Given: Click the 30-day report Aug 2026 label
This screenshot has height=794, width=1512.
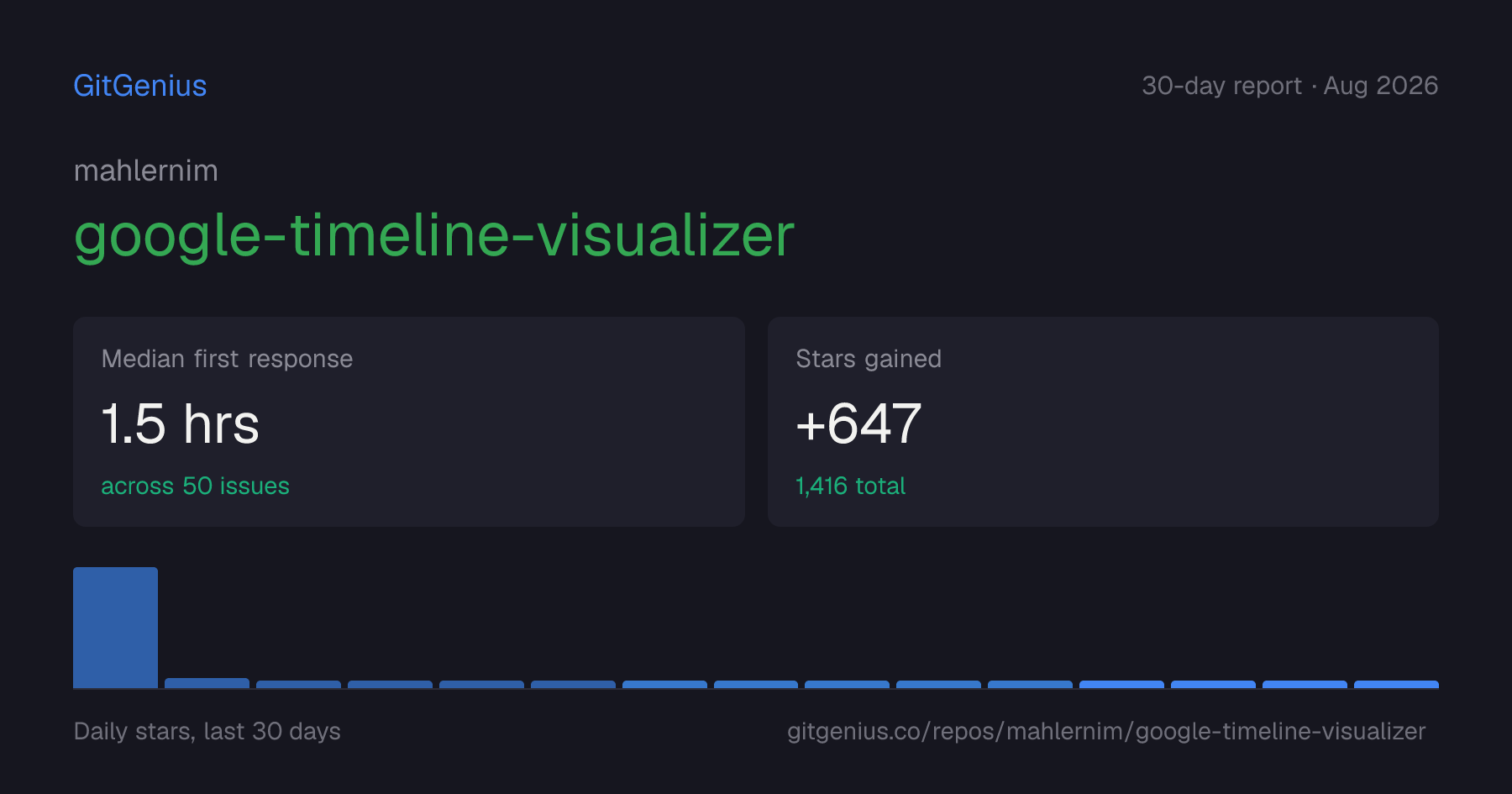Looking at the screenshot, I should [1289, 86].
